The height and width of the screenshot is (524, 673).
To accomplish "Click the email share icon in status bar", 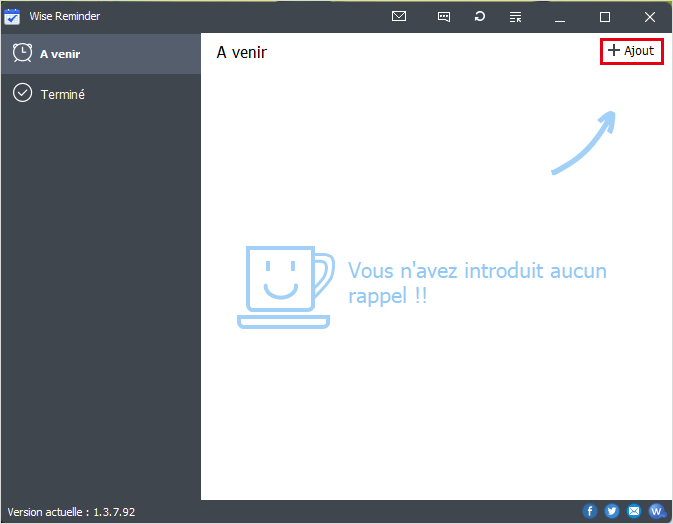I will tap(634, 511).
